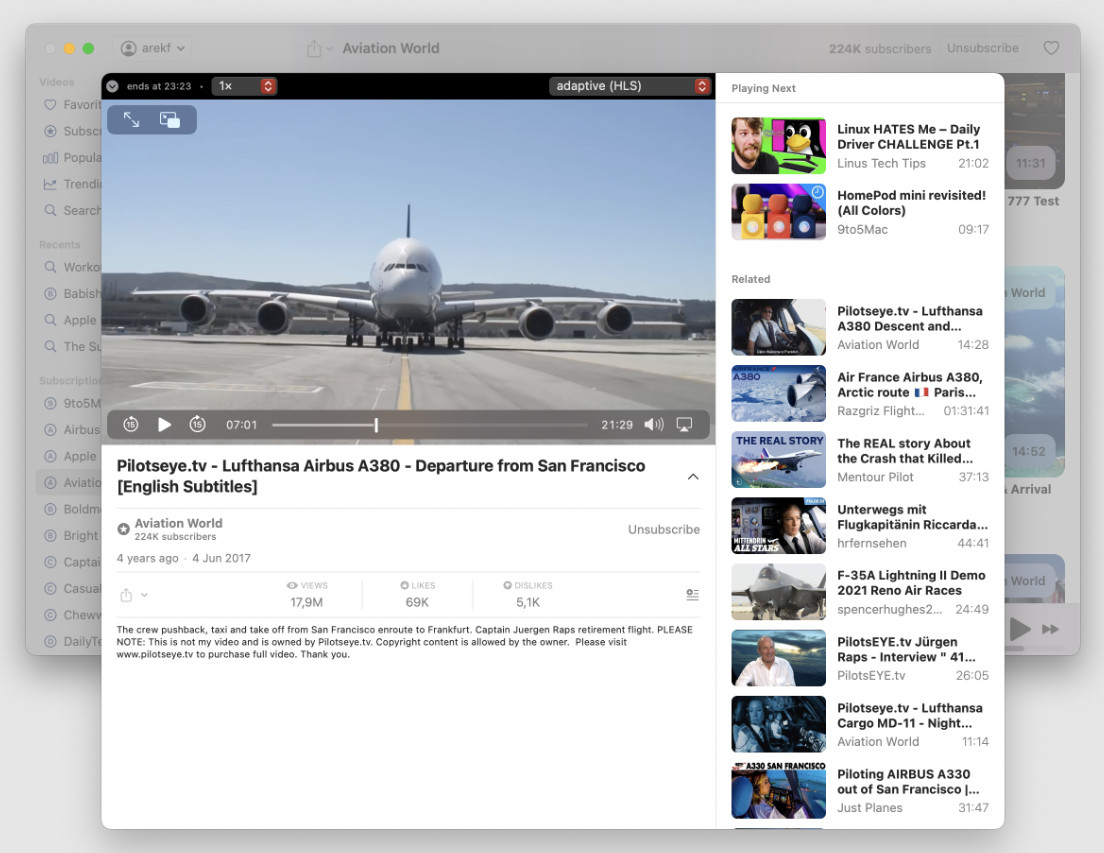The image size is (1104, 853).
Task: Mute audio with the speaker icon
Action: coord(653,424)
